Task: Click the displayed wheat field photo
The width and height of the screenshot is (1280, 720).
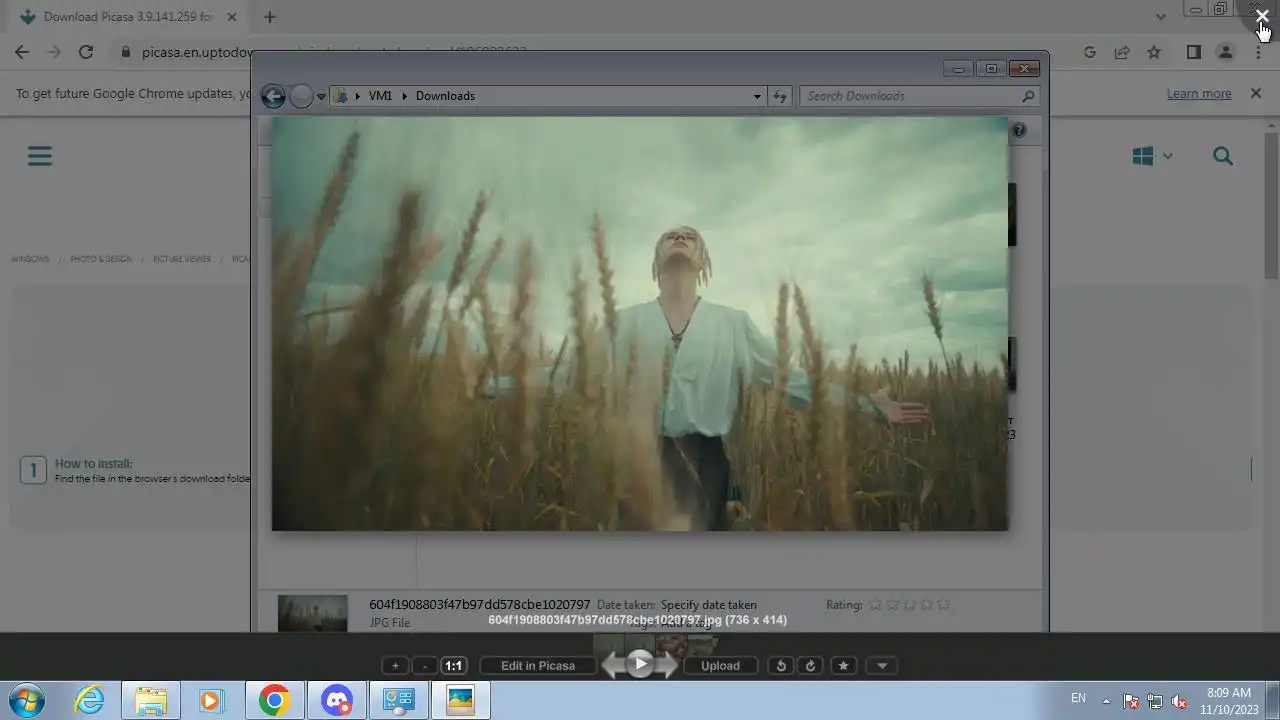Action: pyautogui.click(x=640, y=324)
